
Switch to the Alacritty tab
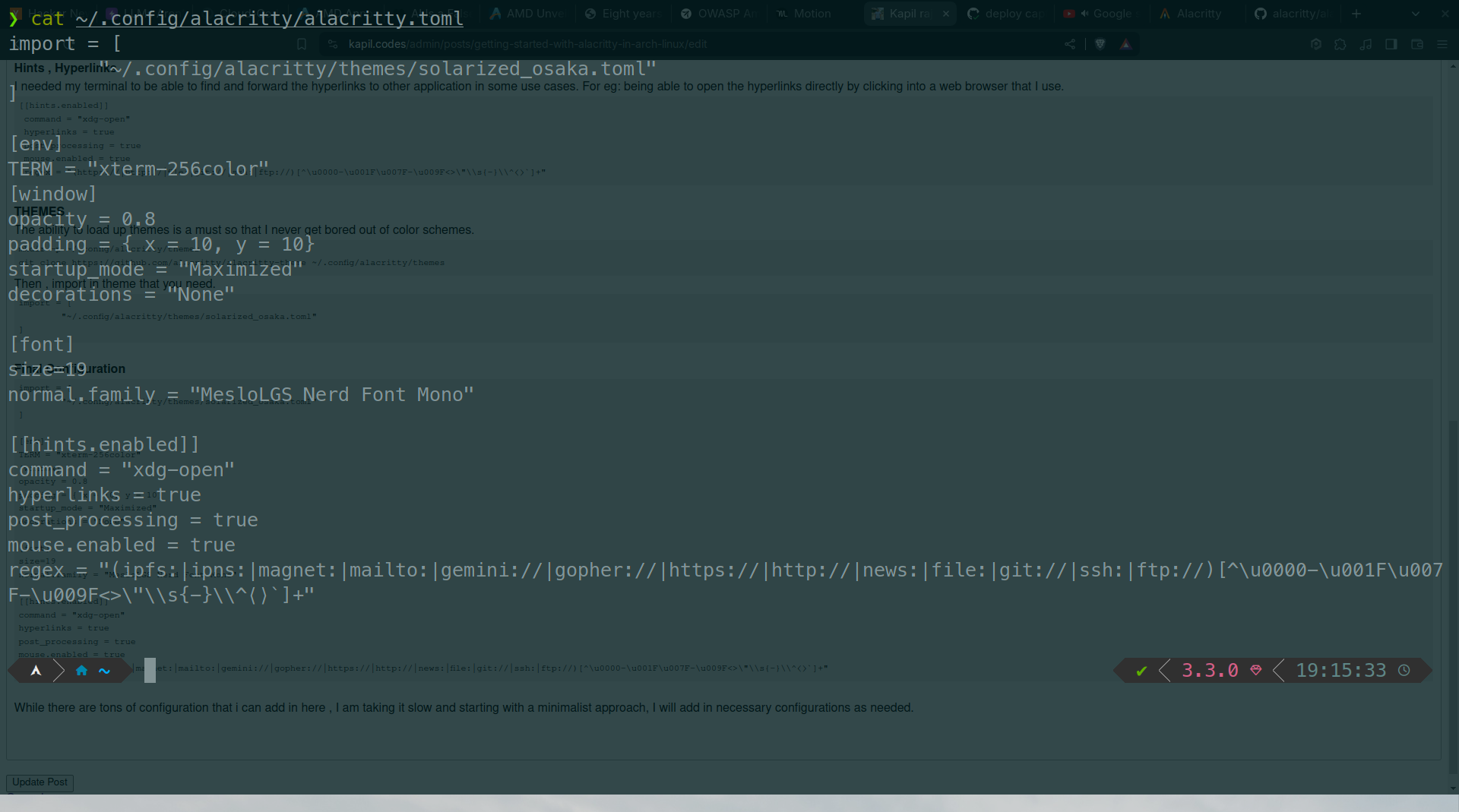(1198, 14)
